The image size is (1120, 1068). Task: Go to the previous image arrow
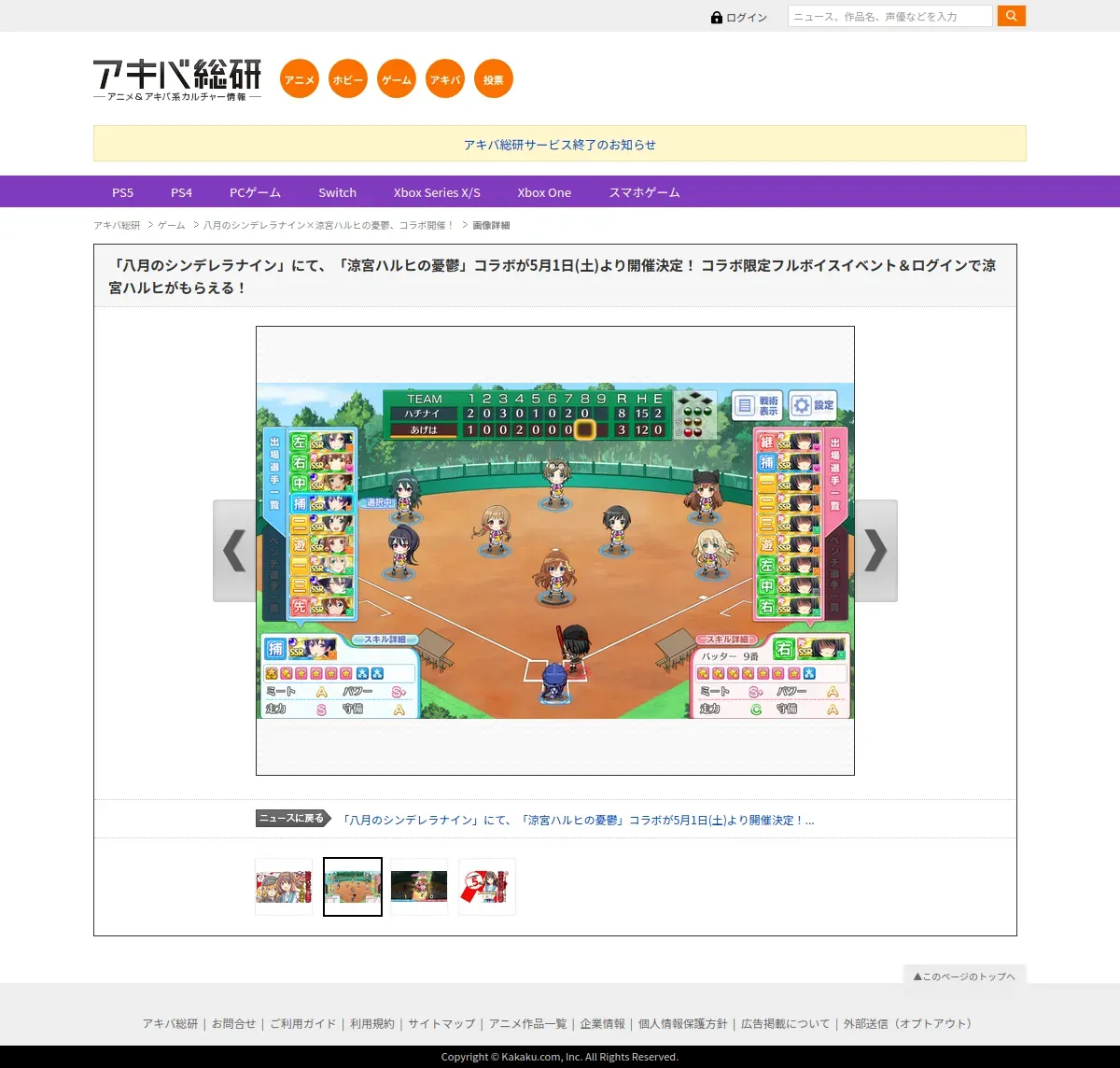(x=234, y=551)
